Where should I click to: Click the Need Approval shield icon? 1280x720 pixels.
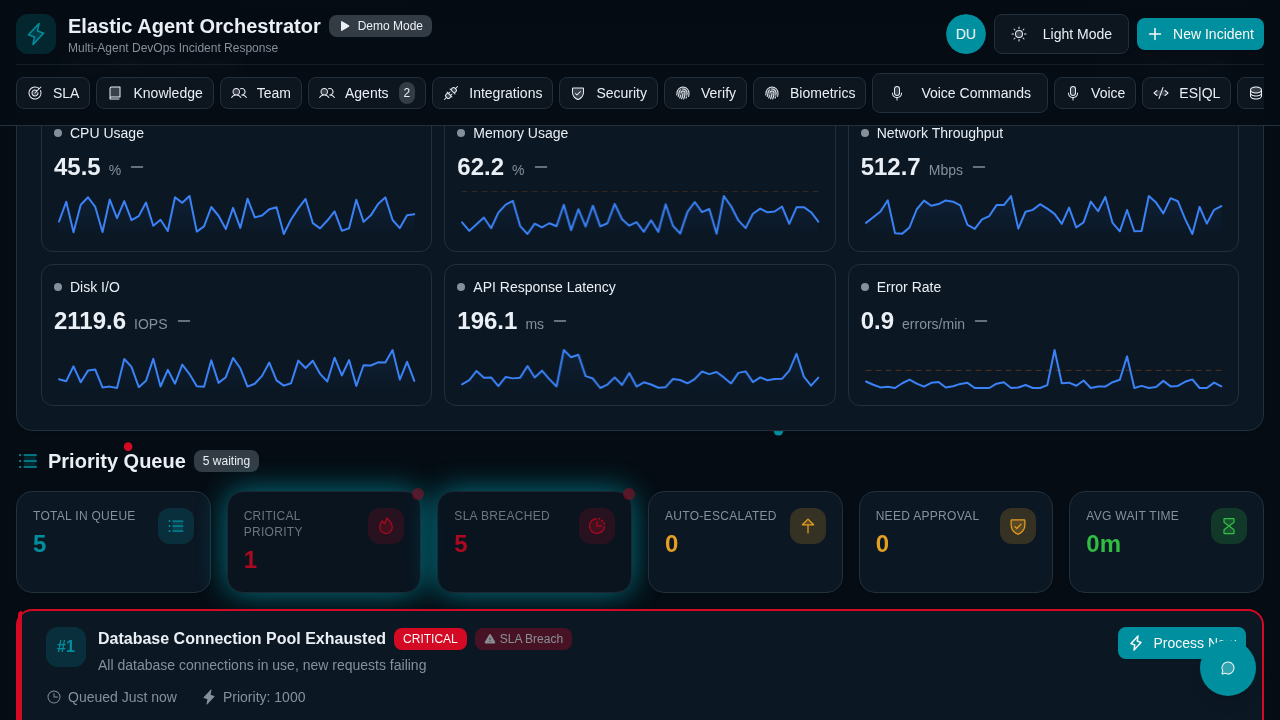[1018, 526]
